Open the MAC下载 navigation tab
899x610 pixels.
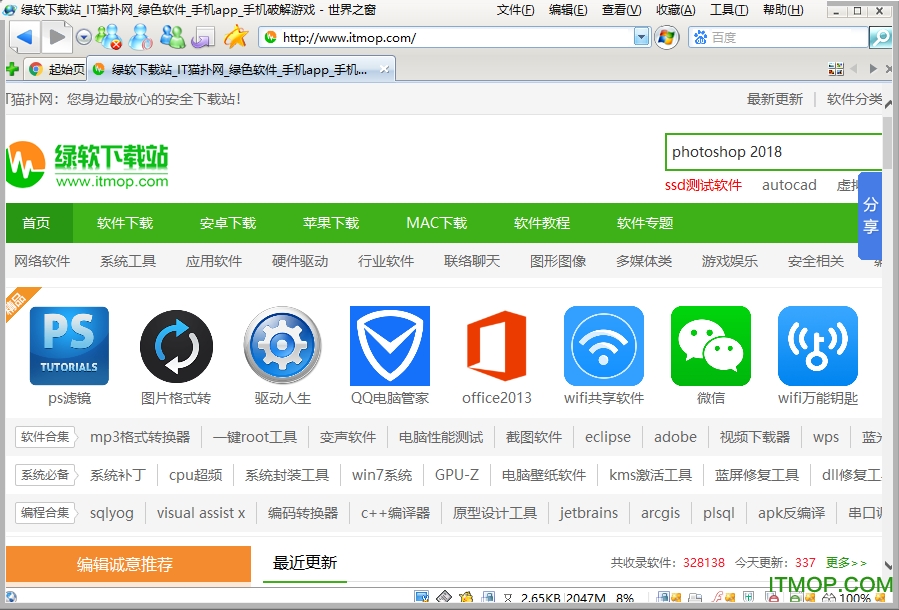(x=437, y=223)
